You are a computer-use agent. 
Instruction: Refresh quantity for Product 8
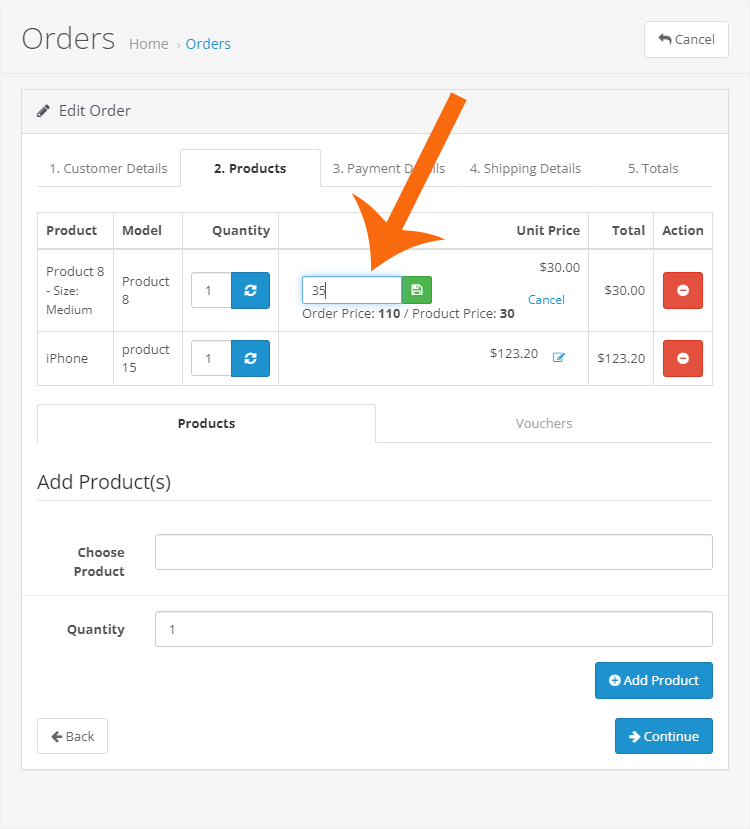coord(250,290)
